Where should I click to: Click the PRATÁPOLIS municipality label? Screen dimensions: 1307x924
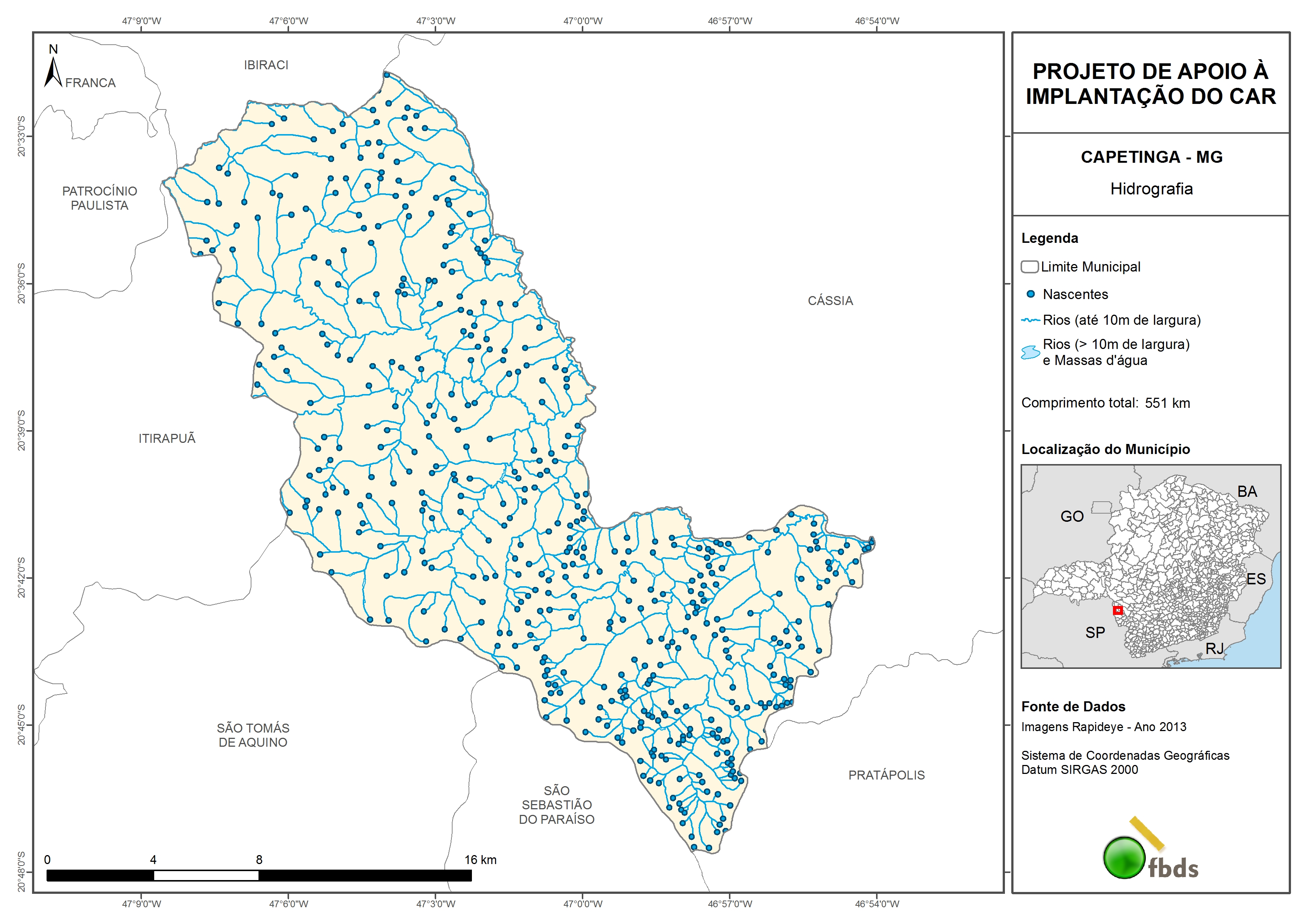[886, 775]
